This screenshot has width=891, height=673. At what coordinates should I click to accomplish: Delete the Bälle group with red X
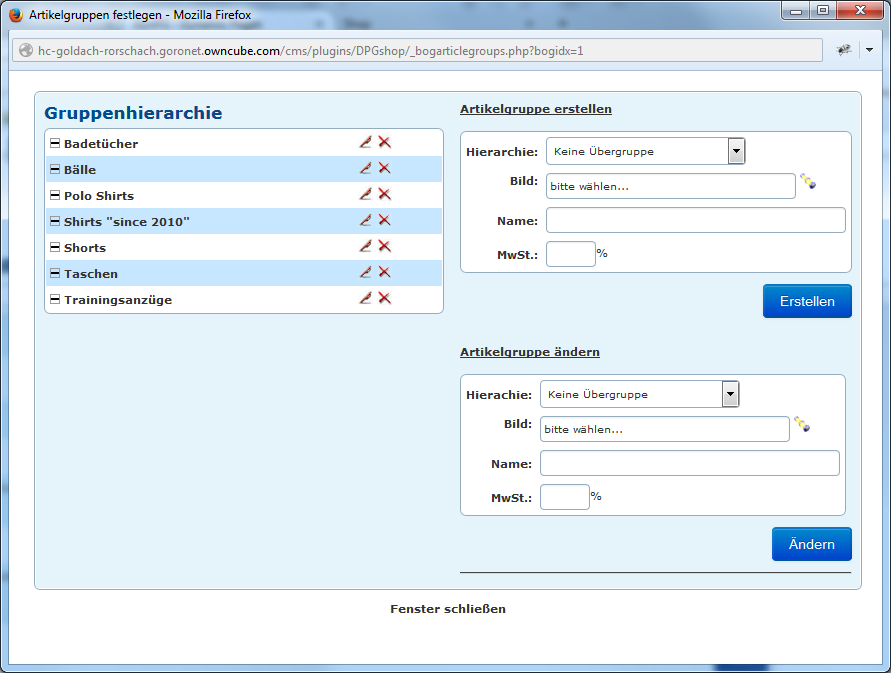(x=384, y=169)
